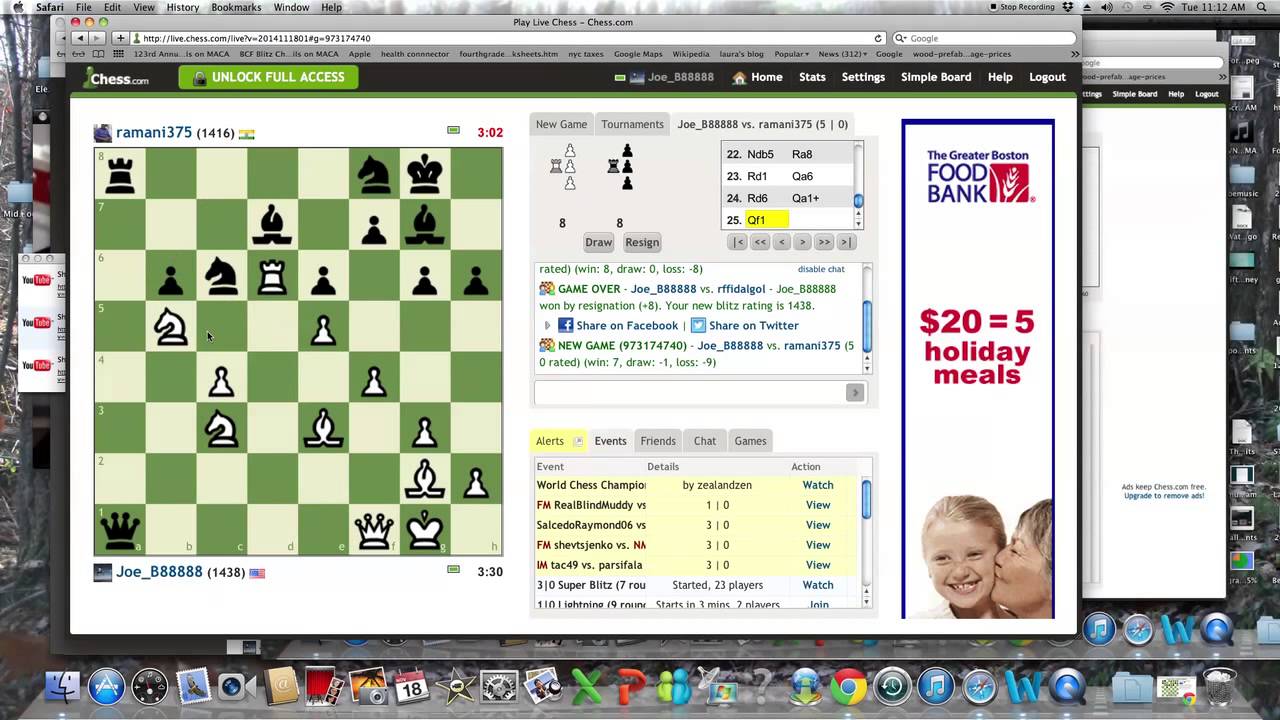This screenshot has width=1280, height=720.
Task: Click the Chess.com logo
Action: point(118,77)
